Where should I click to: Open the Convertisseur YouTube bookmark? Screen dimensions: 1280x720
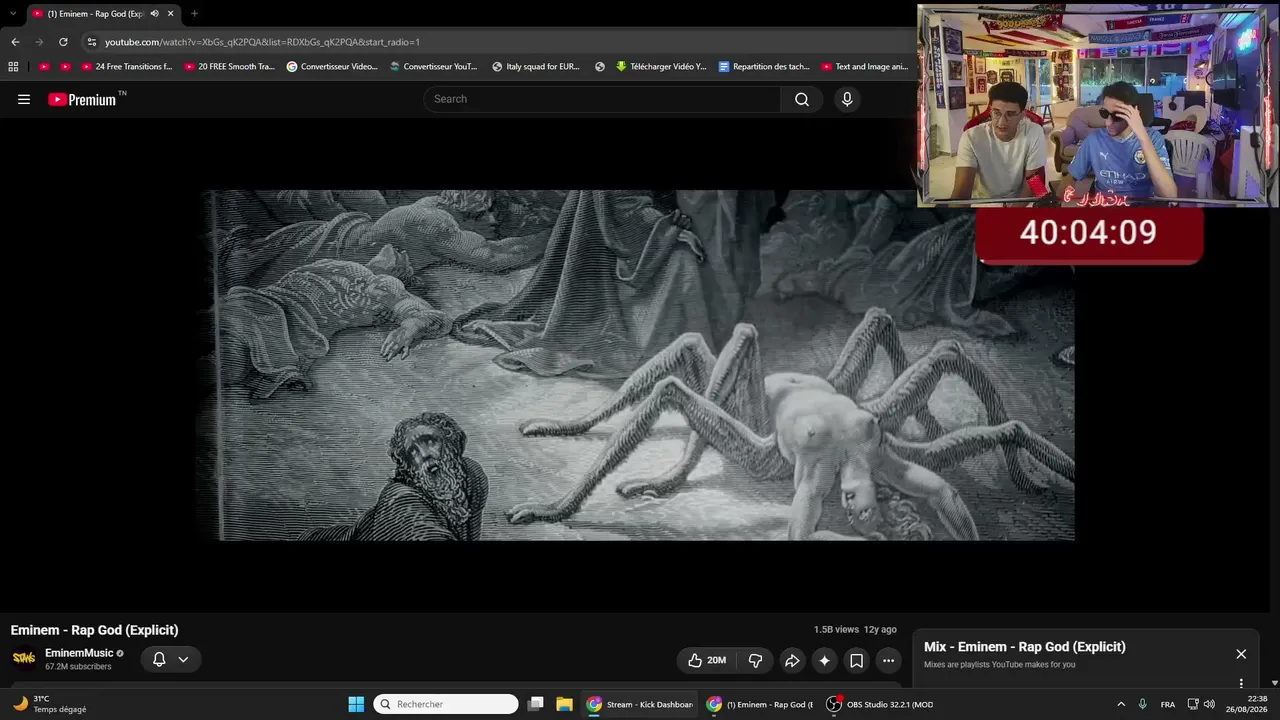(434, 67)
